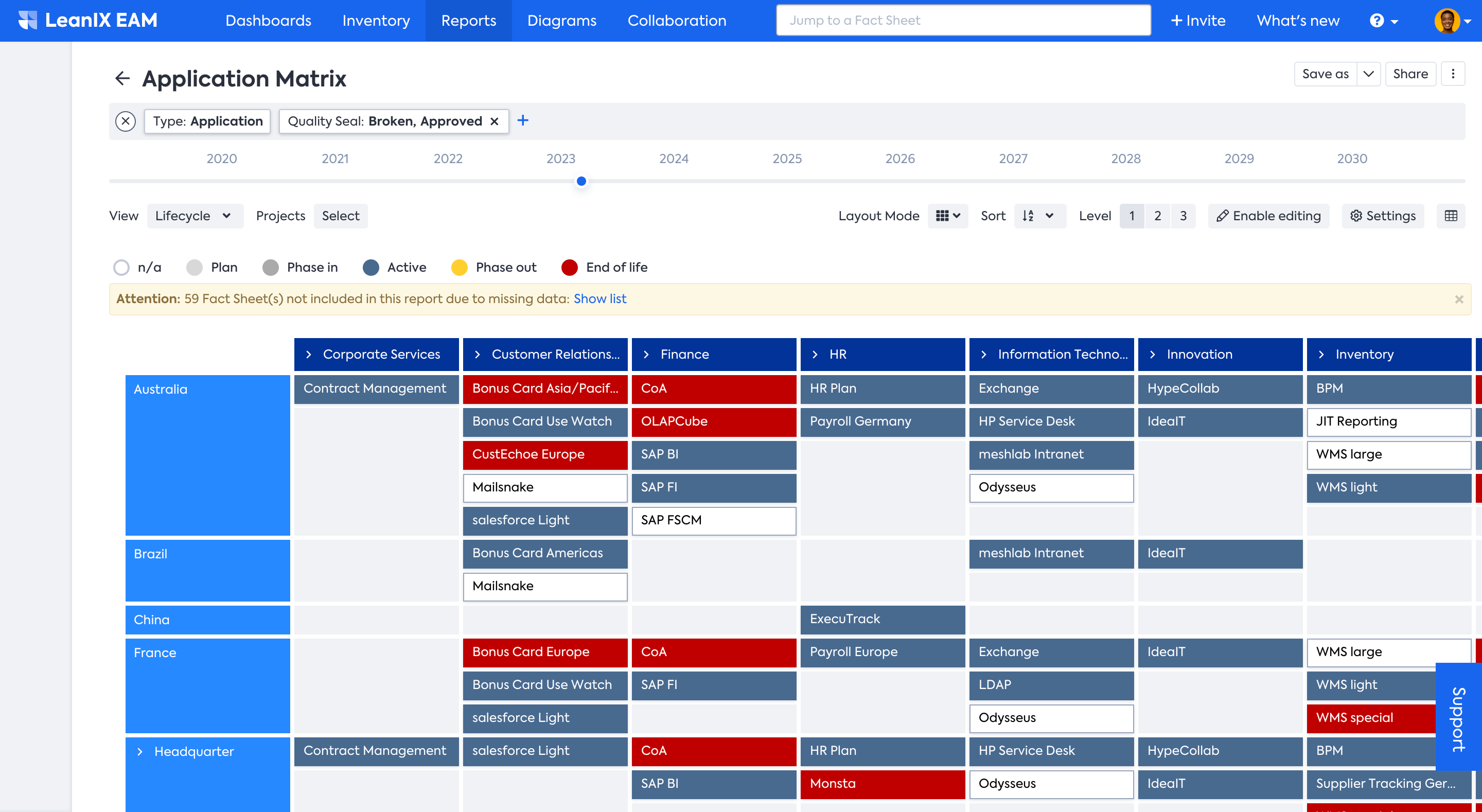Click Level 2 button in toolbar

tap(1157, 216)
